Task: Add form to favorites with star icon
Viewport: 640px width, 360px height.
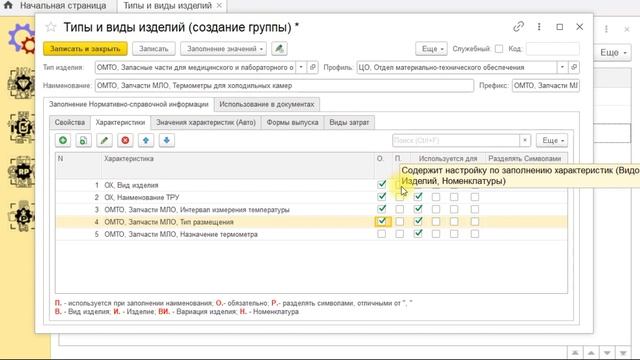Action: (51, 27)
